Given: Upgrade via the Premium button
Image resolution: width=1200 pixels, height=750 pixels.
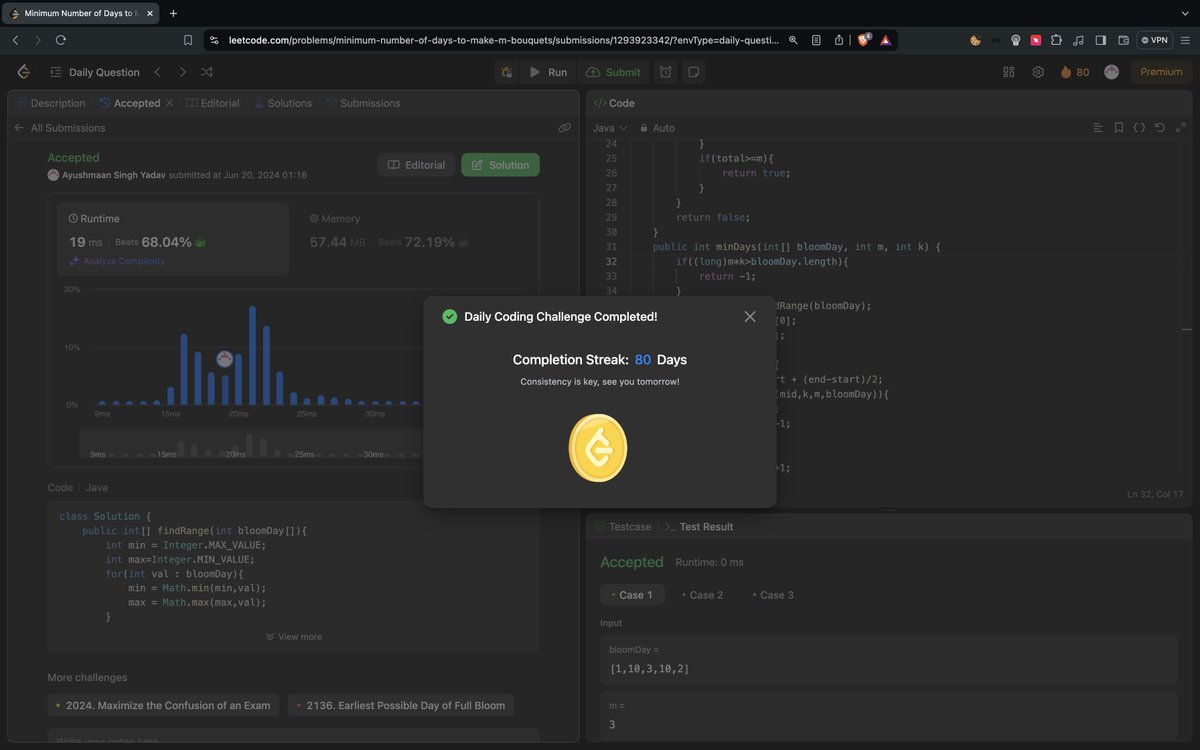Looking at the screenshot, I should click(1161, 72).
